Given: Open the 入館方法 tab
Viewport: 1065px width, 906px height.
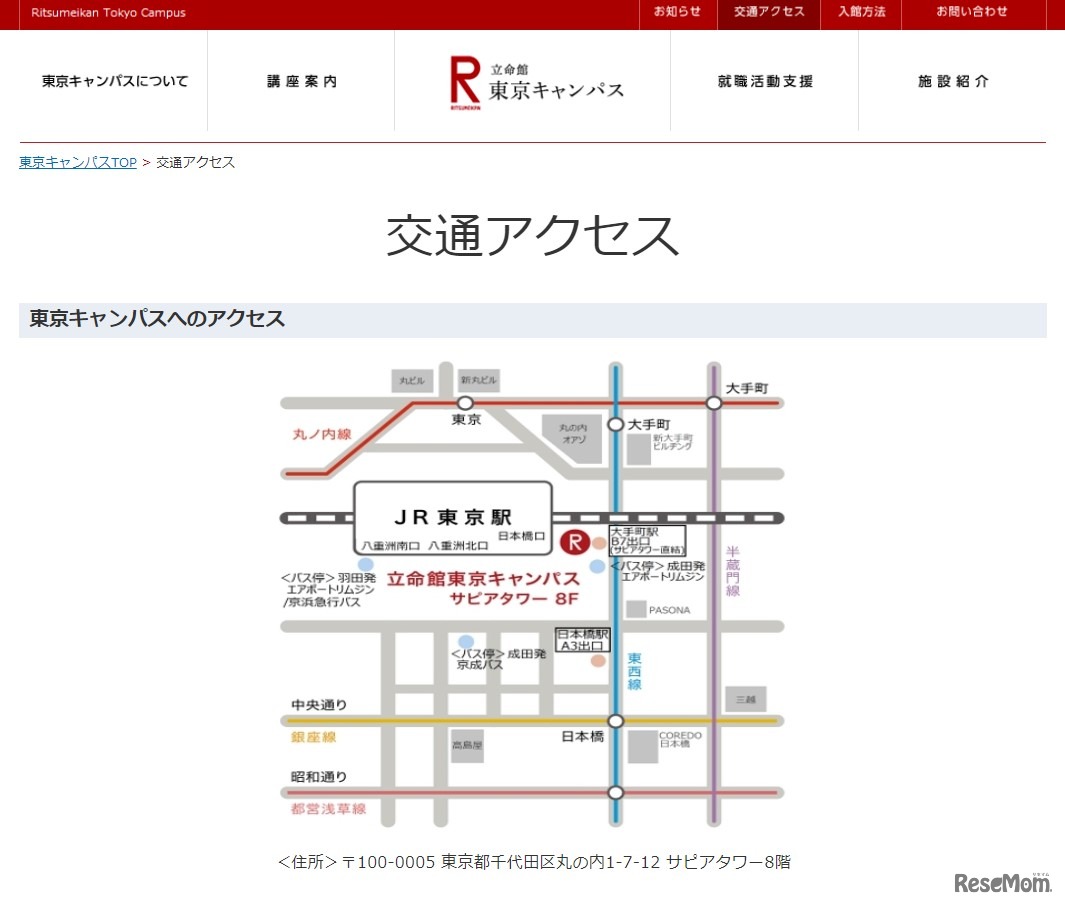Looking at the screenshot, I should [x=861, y=12].
